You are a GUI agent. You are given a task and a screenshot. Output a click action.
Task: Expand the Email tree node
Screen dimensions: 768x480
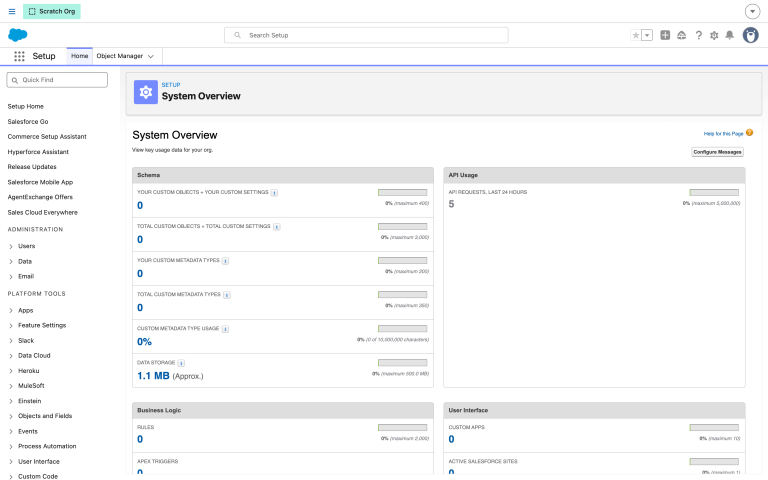[11, 277]
